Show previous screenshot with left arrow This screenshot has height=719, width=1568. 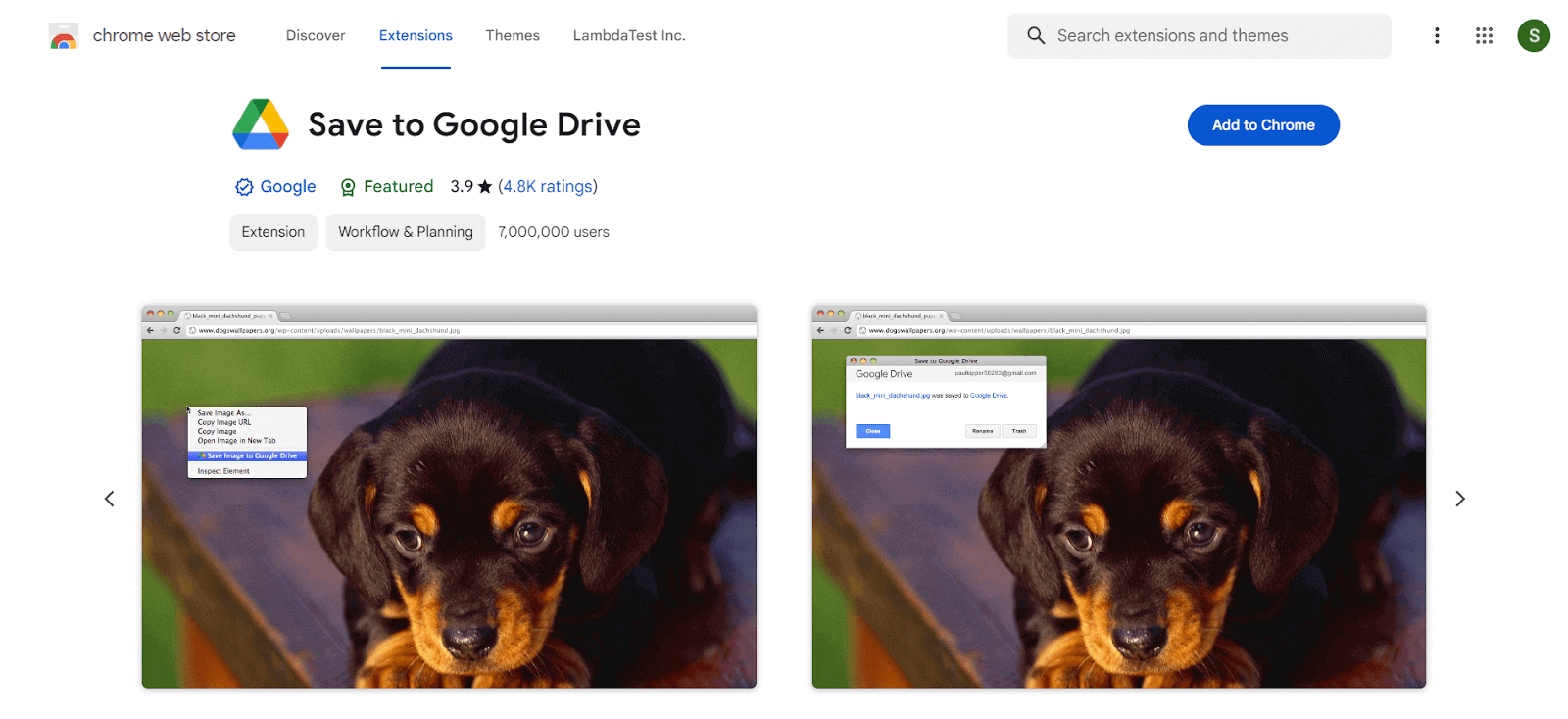(x=109, y=499)
